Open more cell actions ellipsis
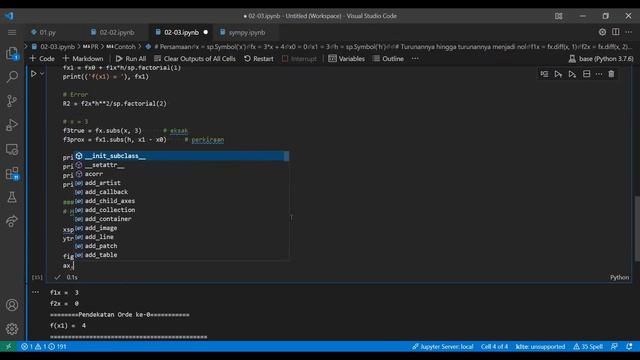Image resolution: width=640 pixels, height=360 pixels. tap(599, 74)
